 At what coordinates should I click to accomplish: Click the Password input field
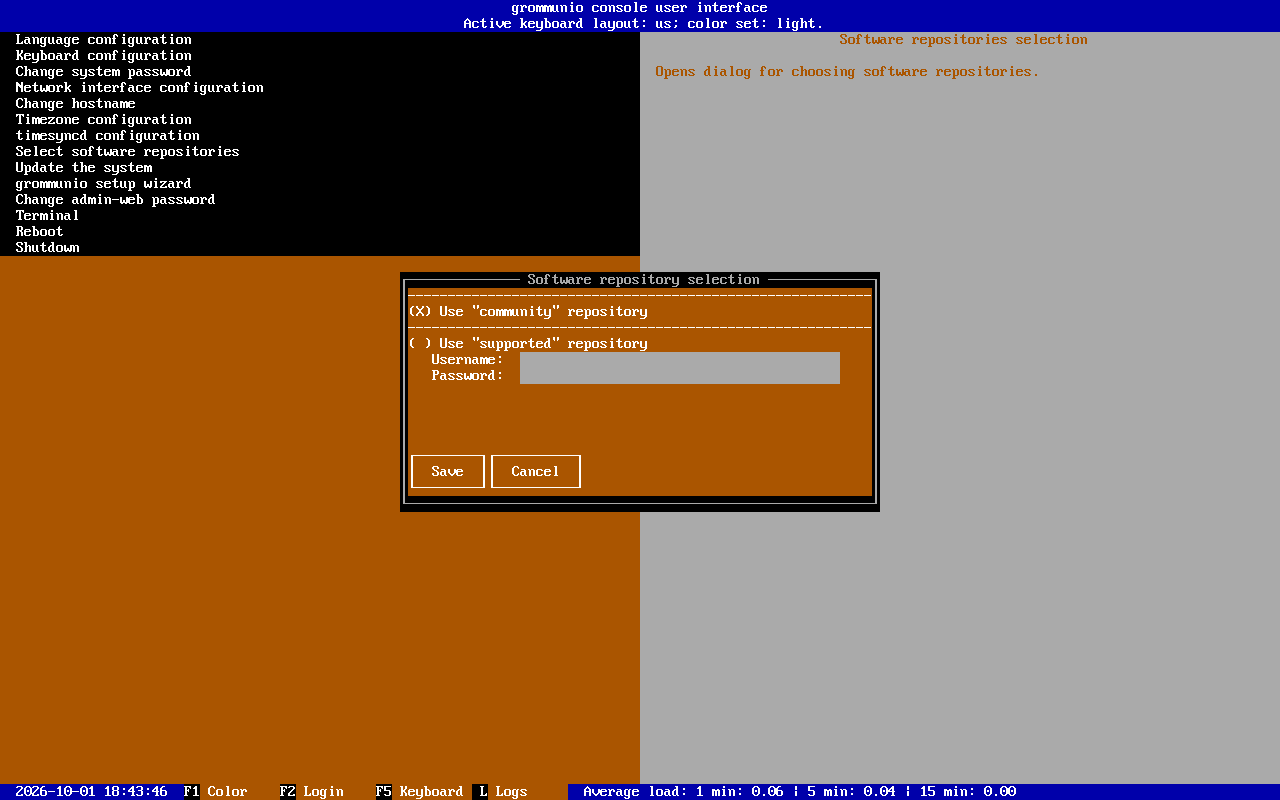680,376
